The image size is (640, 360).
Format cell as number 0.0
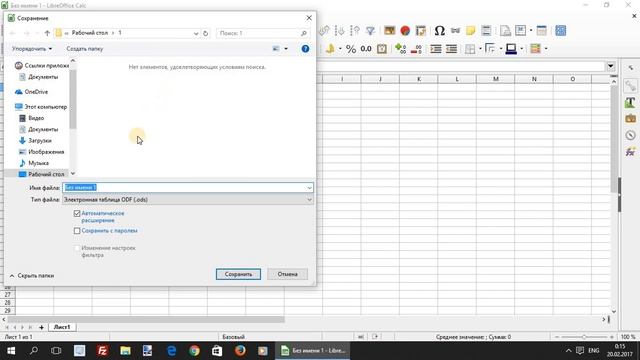(366, 49)
